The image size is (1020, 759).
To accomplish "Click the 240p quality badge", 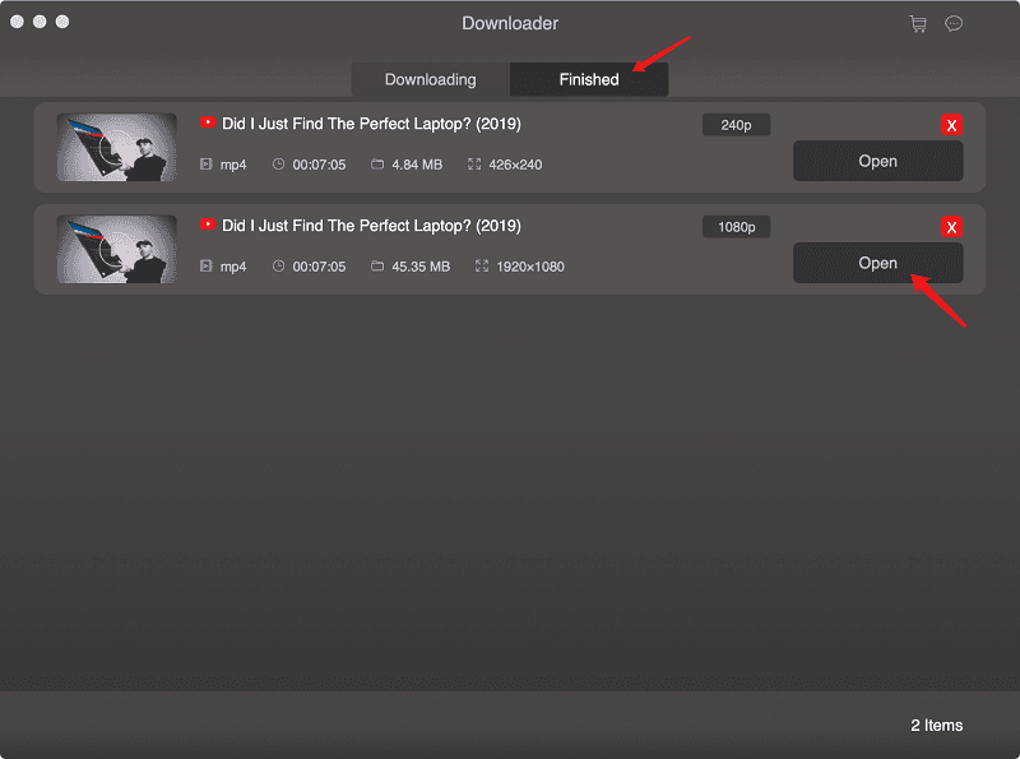I will (736, 125).
